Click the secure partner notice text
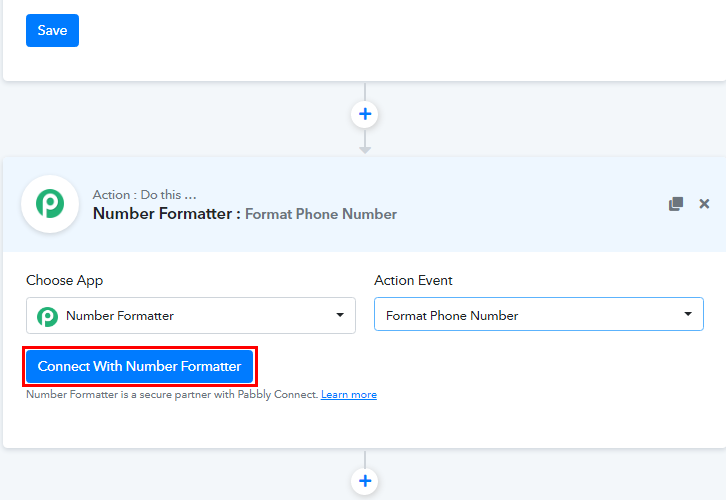 point(172,394)
